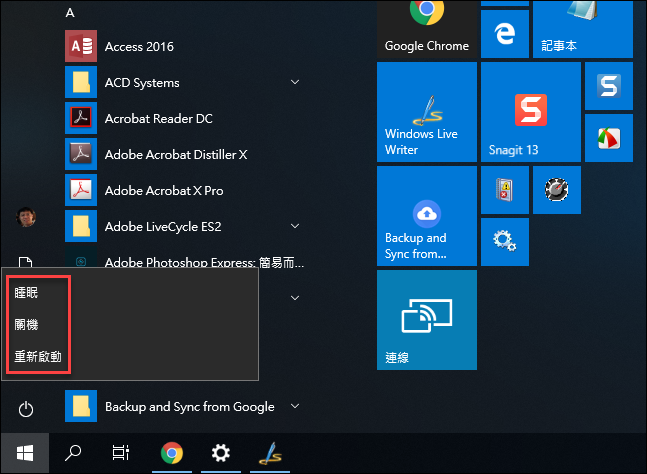Expand Backup and Sync from Google chevron

click(x=295, y=406)
